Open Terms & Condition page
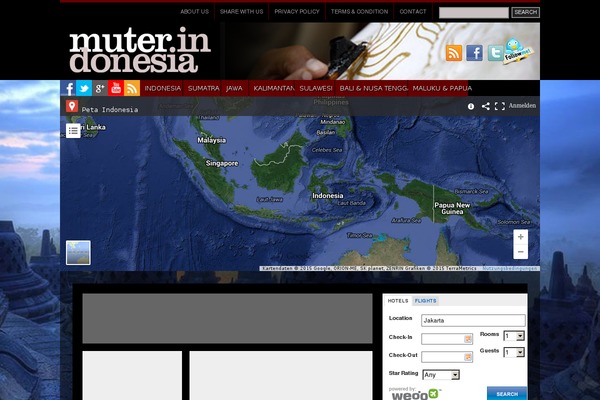The height and width of the screenshot is (400, 600). (359, 11)
